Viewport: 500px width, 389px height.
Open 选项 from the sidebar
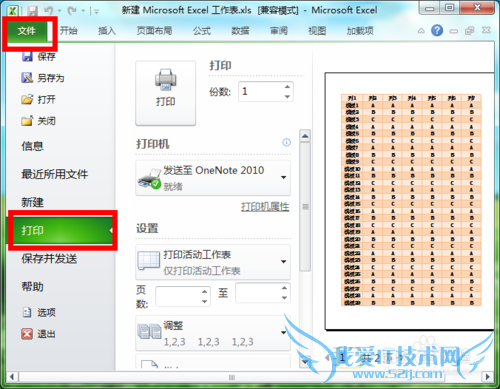39,312
